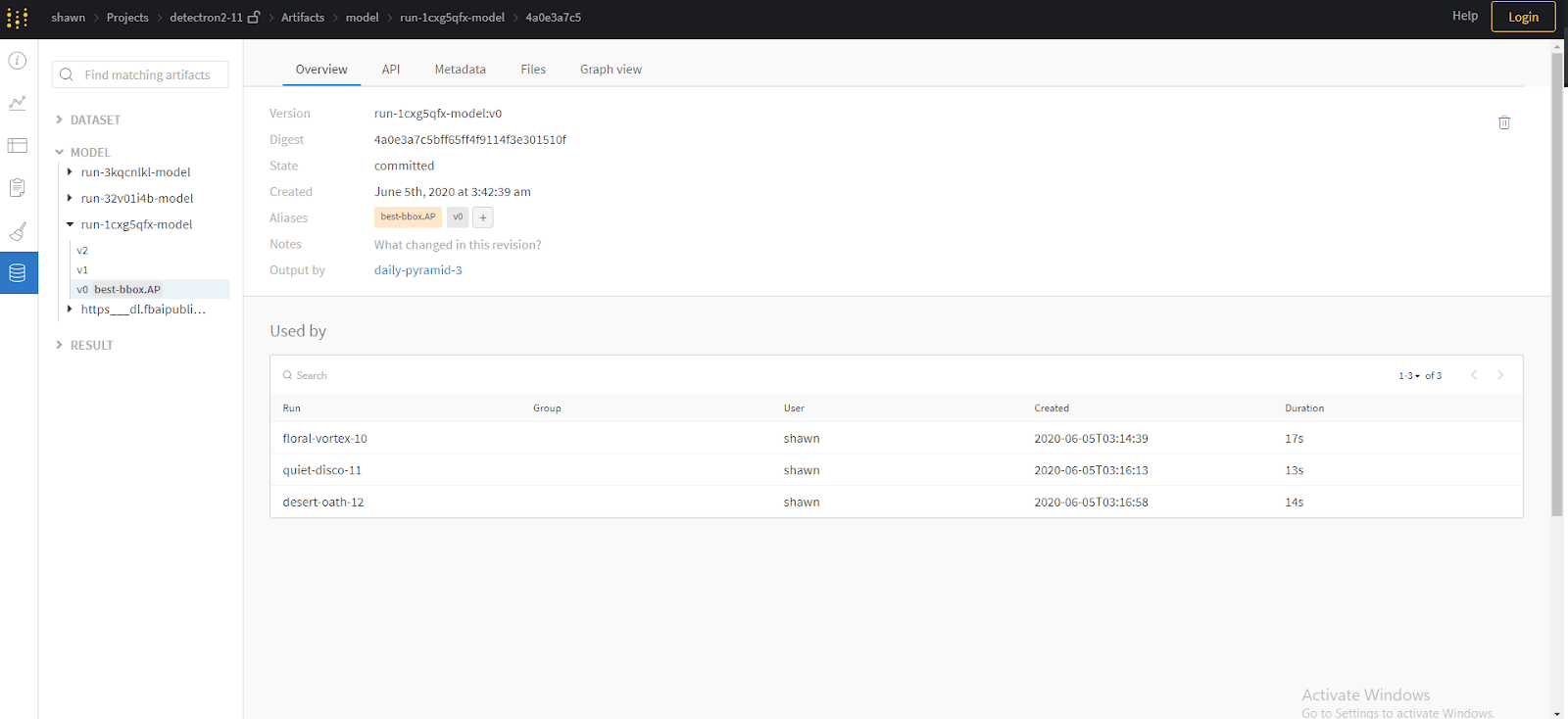This screenshot has width=1568, height=719.
Task: Click the Login button
Action: [x=1523, y=17]
